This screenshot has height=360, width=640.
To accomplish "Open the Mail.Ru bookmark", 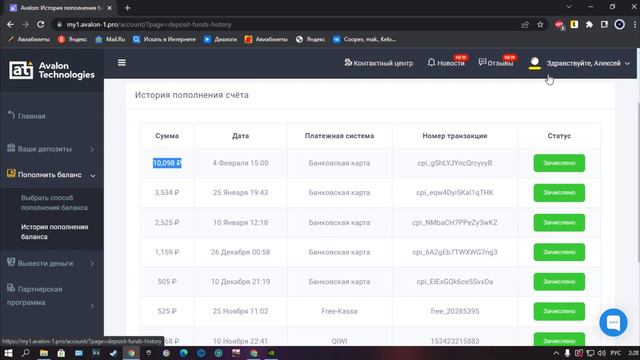I will (110, 39).
